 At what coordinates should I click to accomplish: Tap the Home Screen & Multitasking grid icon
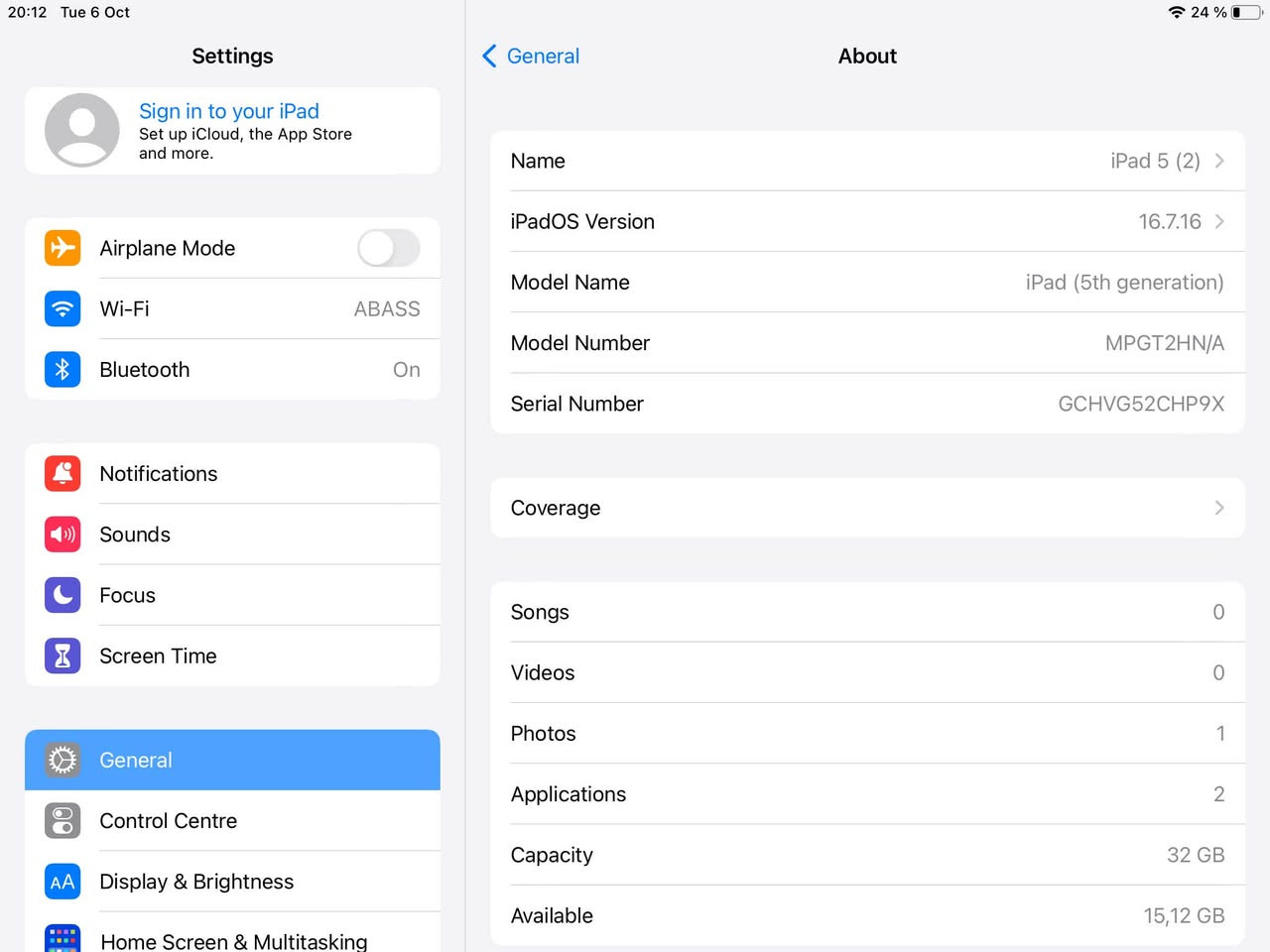tap(63, 938)
